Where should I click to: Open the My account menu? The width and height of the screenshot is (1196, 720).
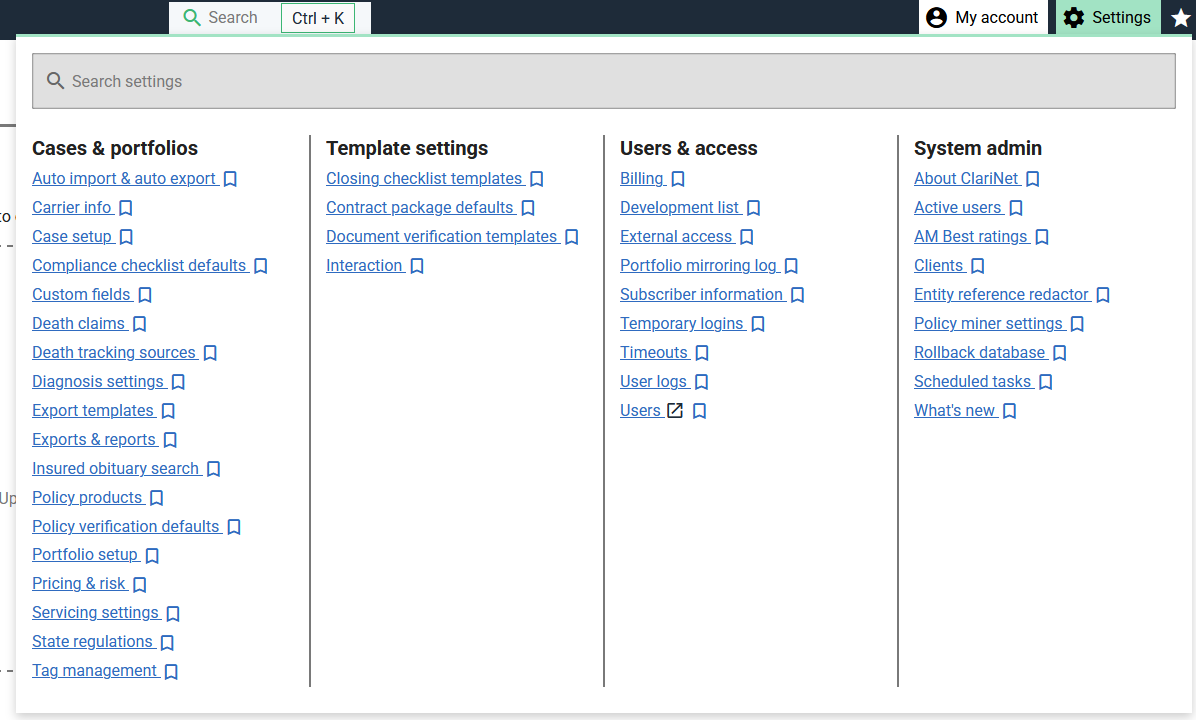[x=982, y=18]
